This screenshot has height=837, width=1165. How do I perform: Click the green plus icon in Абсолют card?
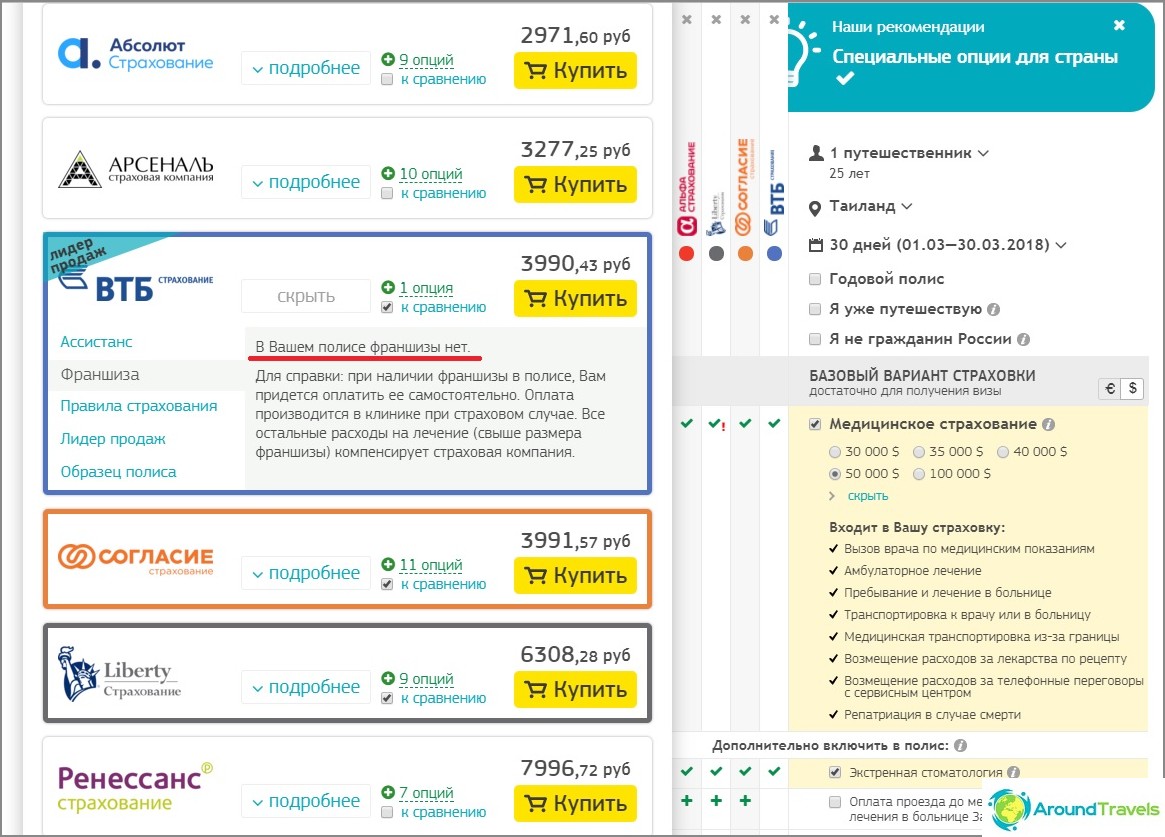(388, 59)
